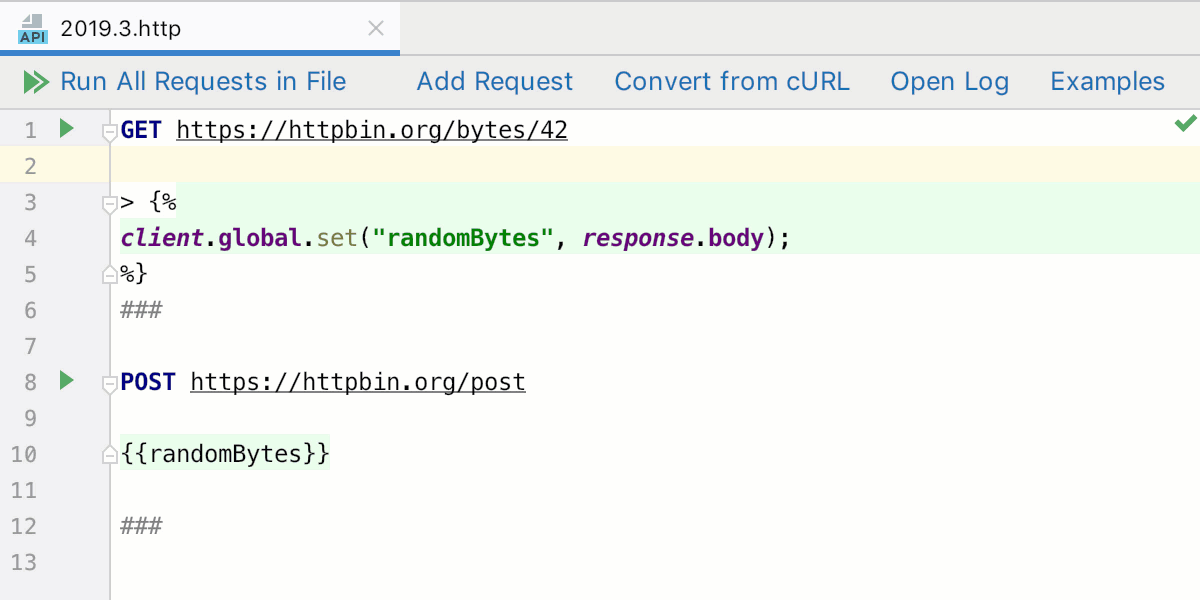
Task: Follow the httpbin.org/post URL link
Action: 357,381
